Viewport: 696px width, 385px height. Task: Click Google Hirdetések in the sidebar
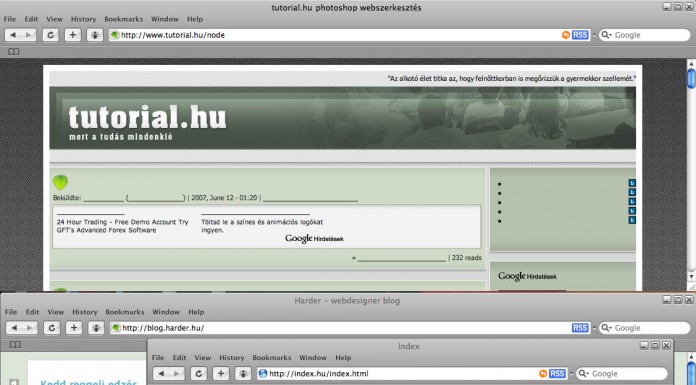coord(527,276)
